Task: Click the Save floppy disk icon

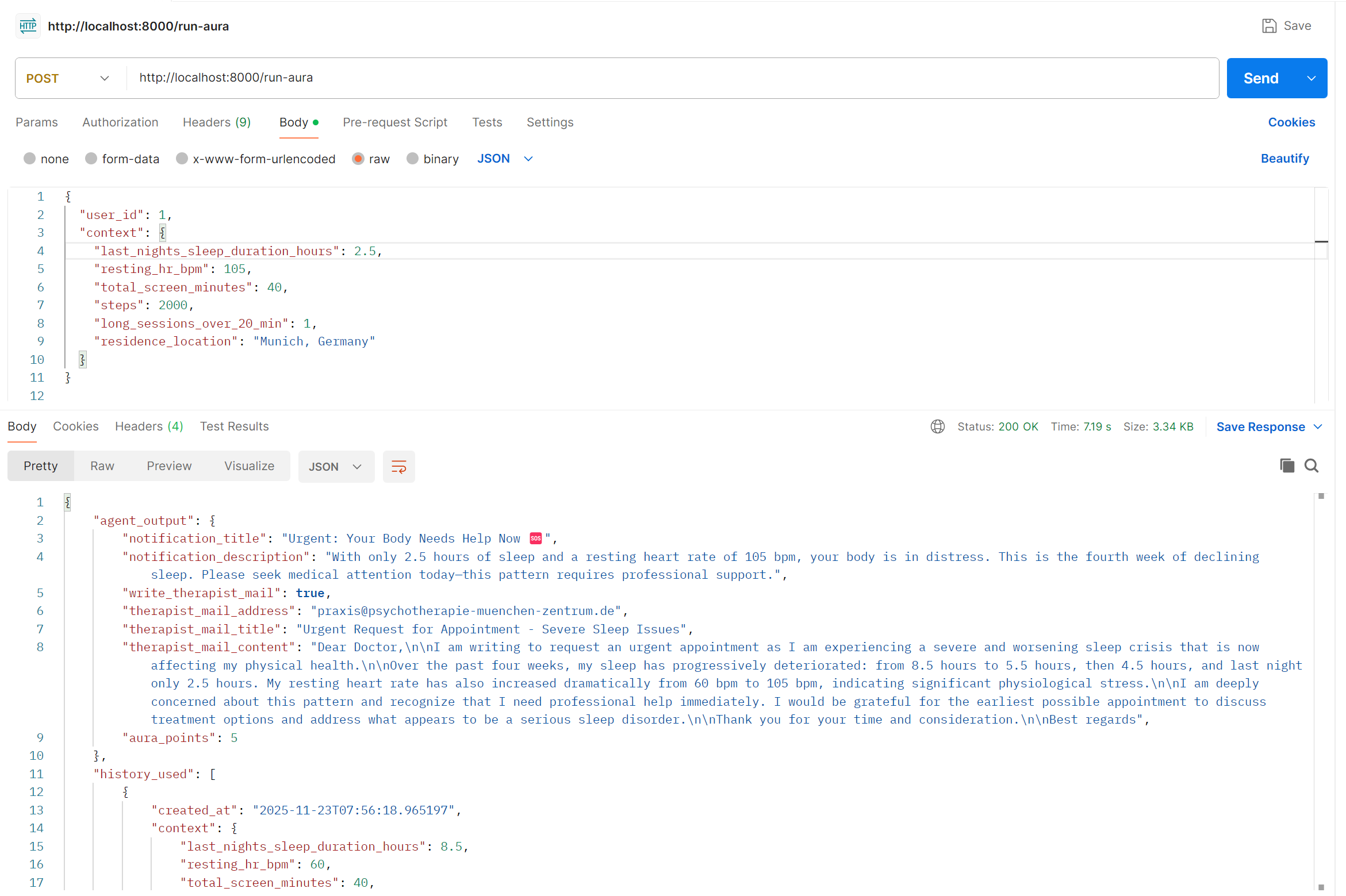Action: [1269, 26]
